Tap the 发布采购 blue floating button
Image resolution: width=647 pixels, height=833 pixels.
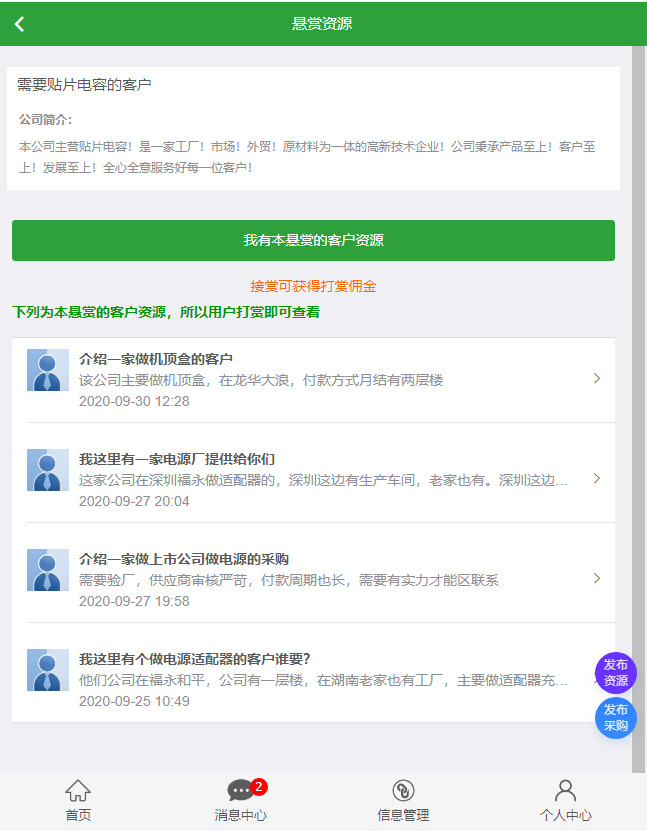[x=616, y=718]
